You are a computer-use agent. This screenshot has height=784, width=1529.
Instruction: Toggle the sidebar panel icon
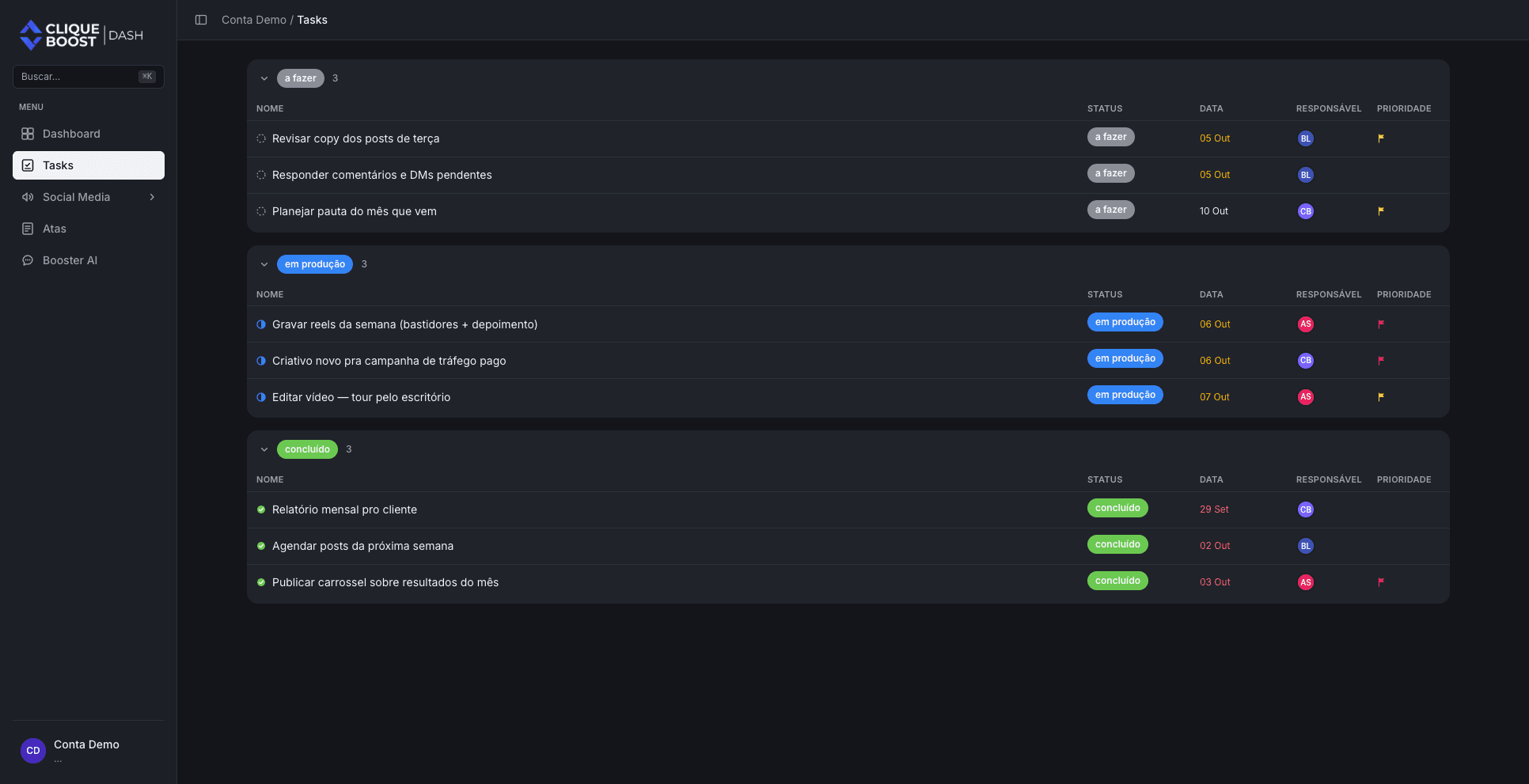[x=201, y=20]
